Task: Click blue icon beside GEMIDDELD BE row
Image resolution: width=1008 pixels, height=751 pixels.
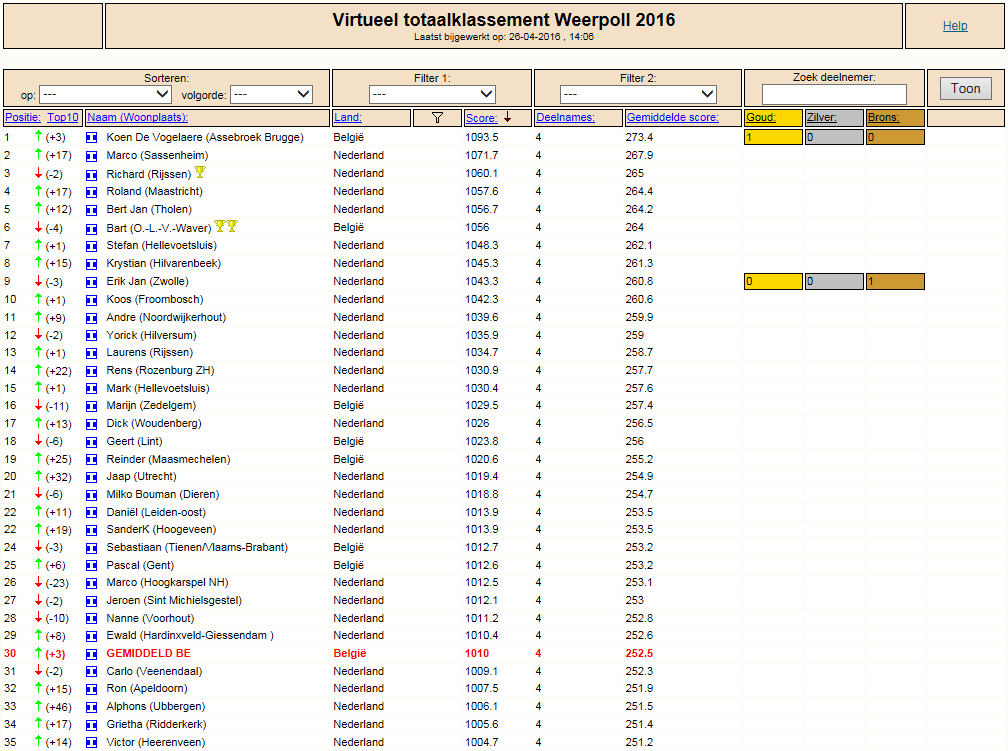Action: click(91, 654)
